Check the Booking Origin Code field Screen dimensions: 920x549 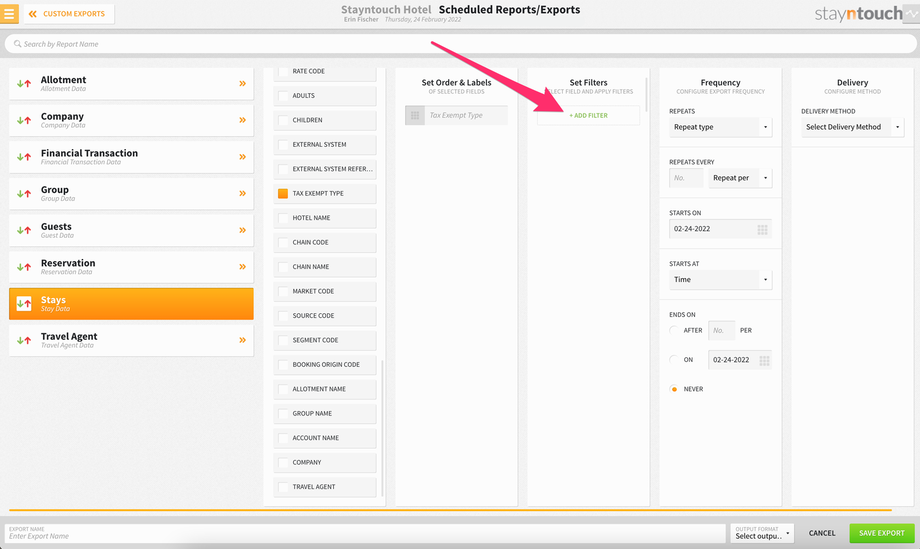[x=283, y=365]
